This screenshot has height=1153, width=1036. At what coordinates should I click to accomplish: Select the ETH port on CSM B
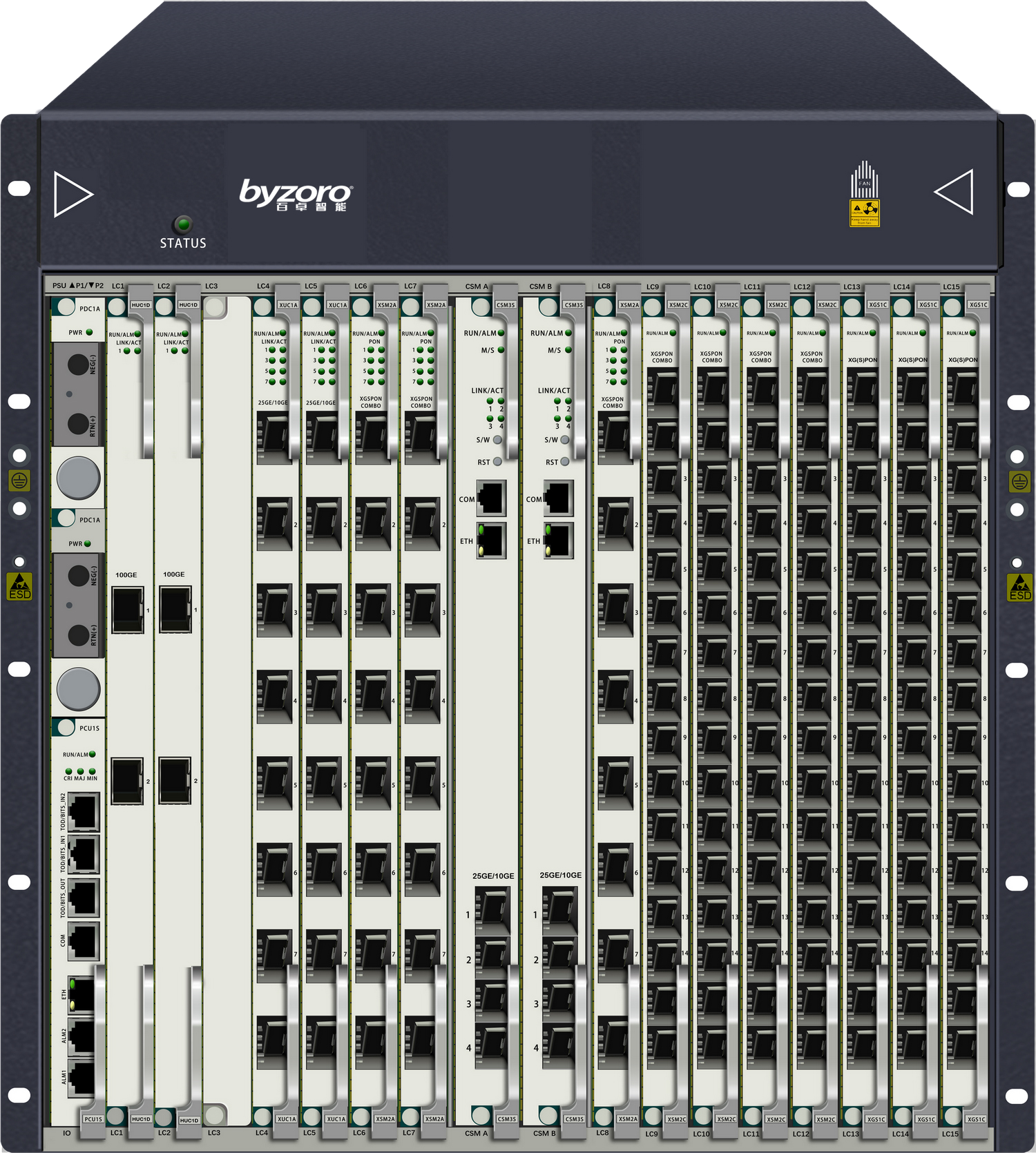558,541
